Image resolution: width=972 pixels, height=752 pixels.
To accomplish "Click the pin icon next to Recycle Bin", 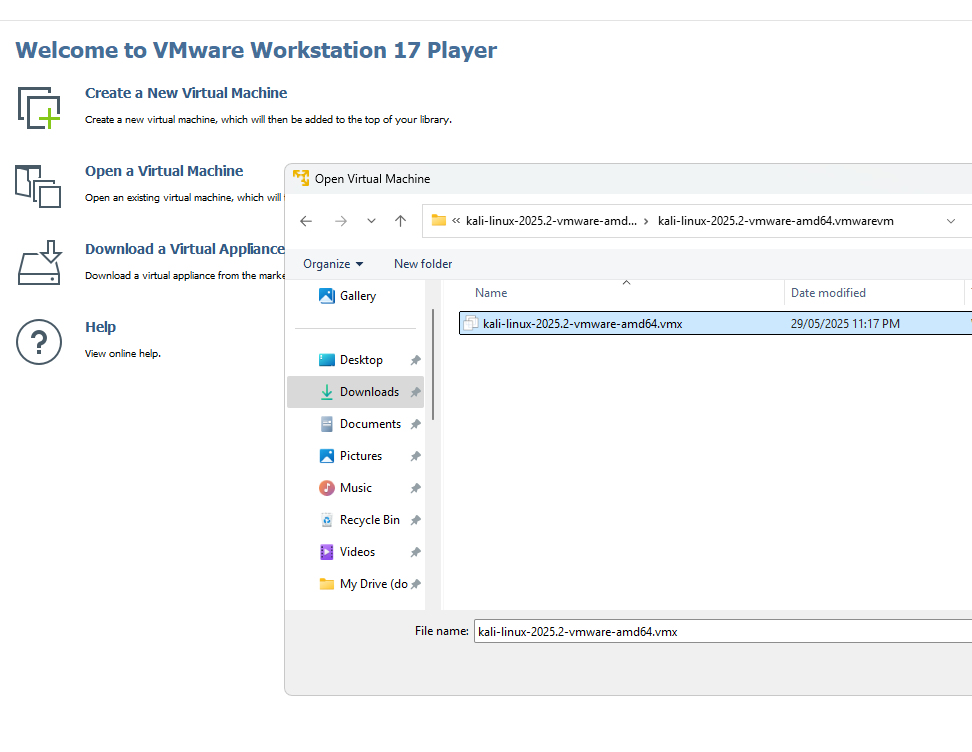I will [415, 521].
